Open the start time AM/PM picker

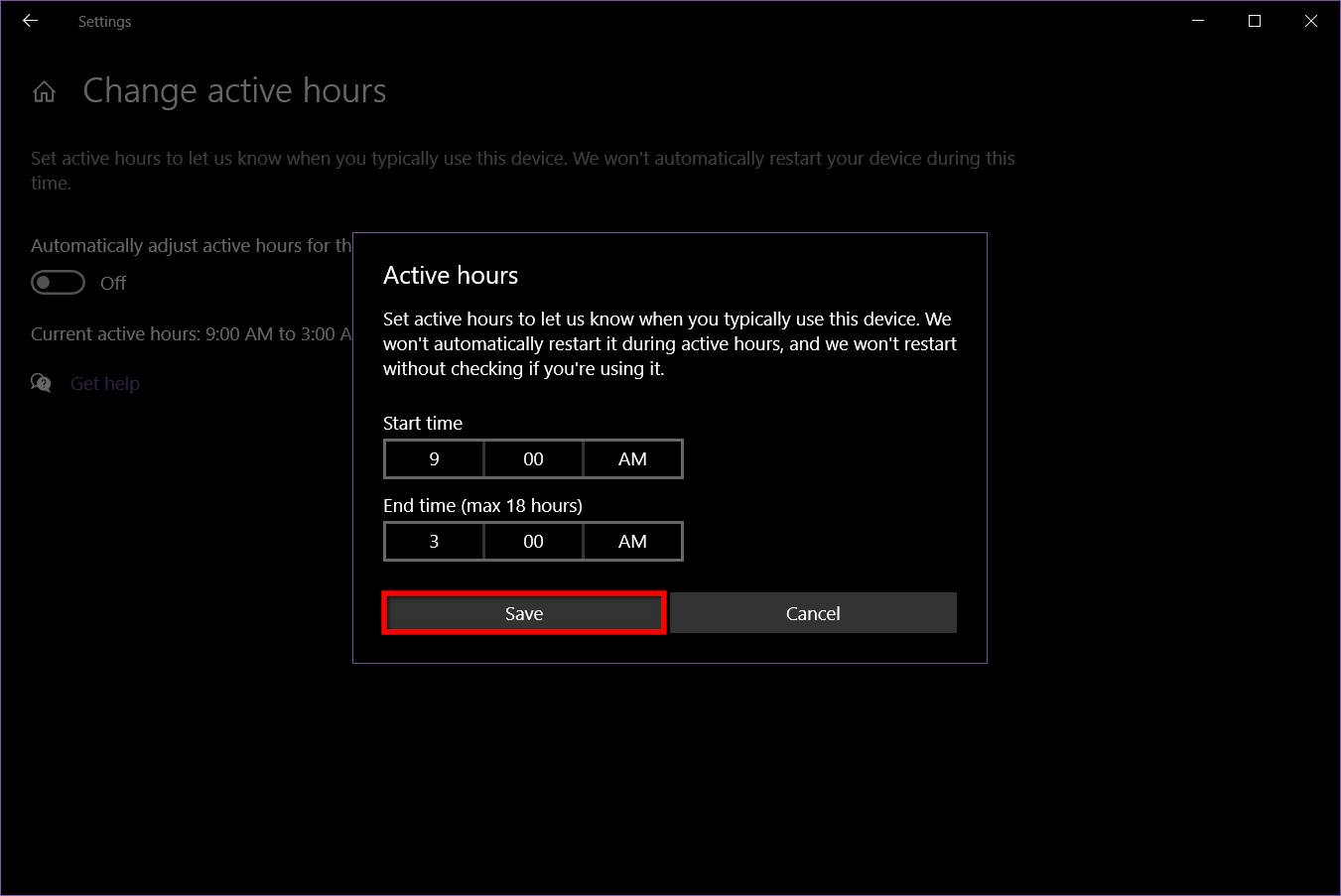coord(632,459)
